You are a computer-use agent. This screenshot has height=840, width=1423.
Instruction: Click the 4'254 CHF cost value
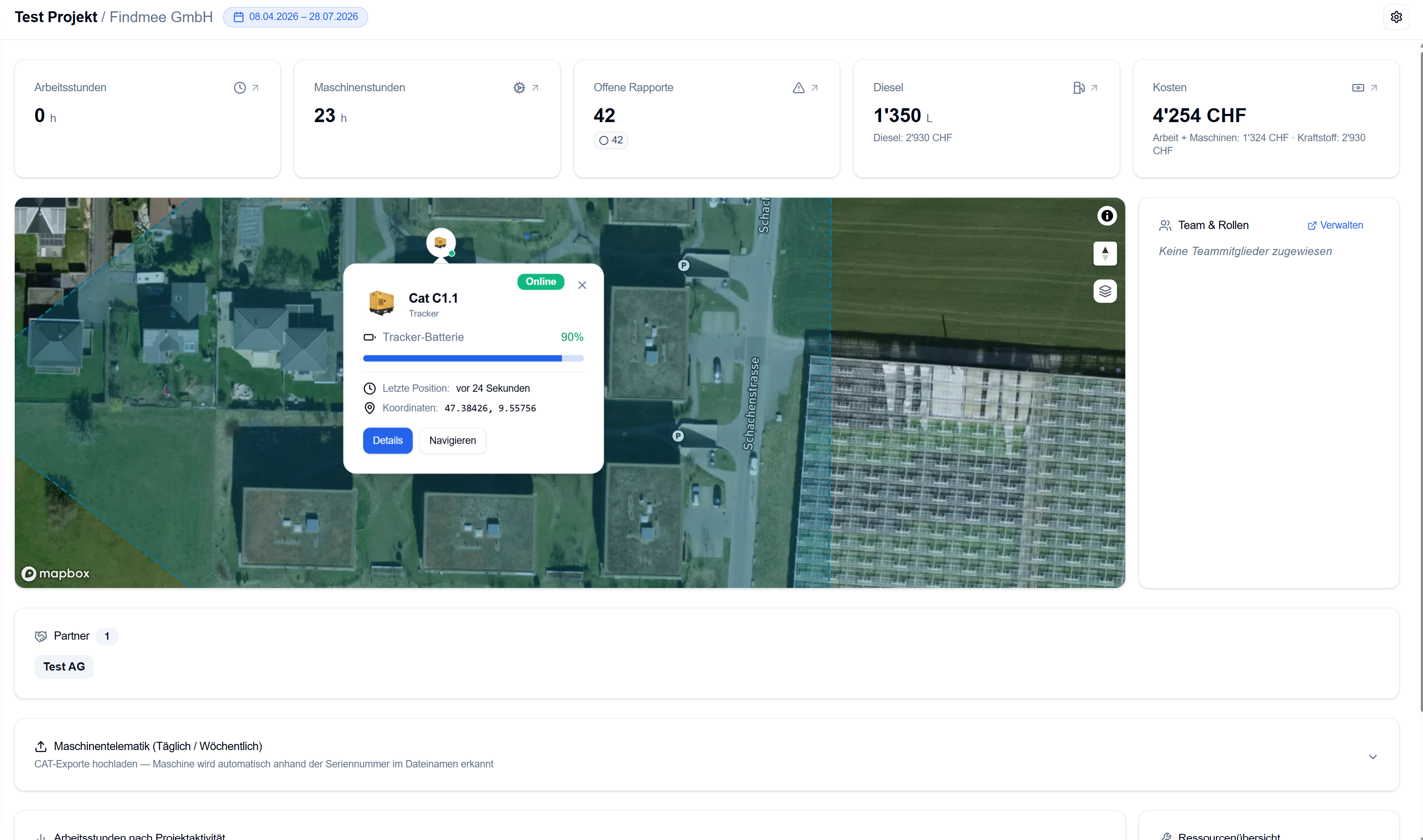tap(1200, 116)
